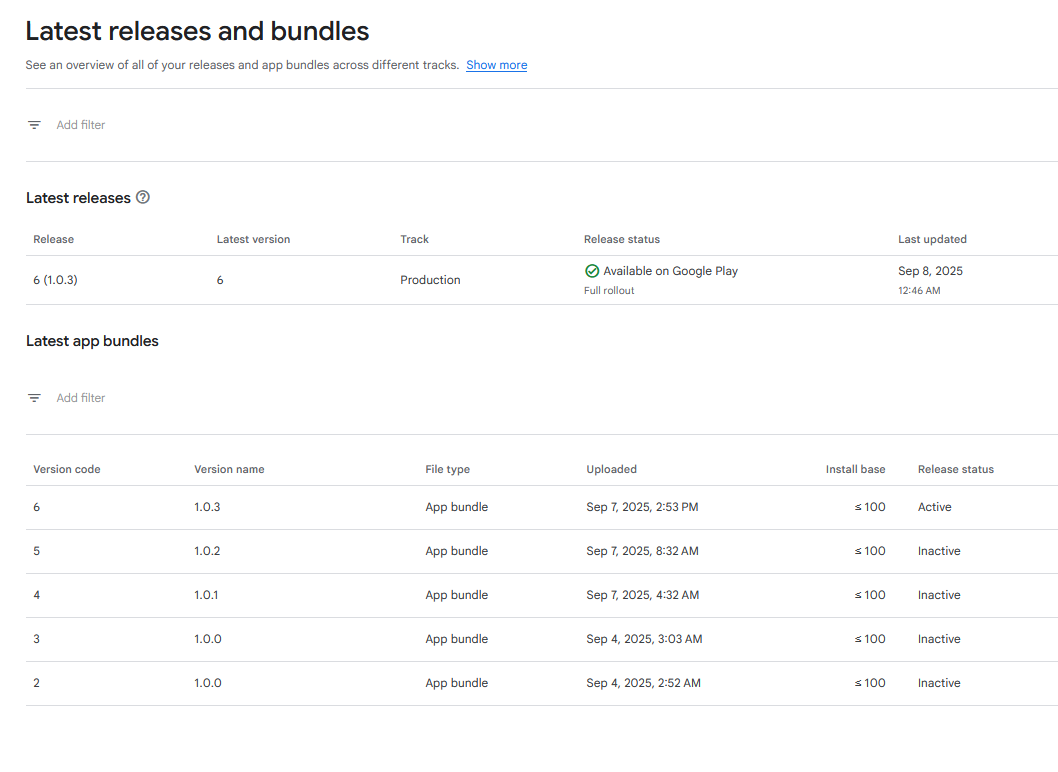Click the Release column header
The image size is (1058, 772).
[53, 240]
